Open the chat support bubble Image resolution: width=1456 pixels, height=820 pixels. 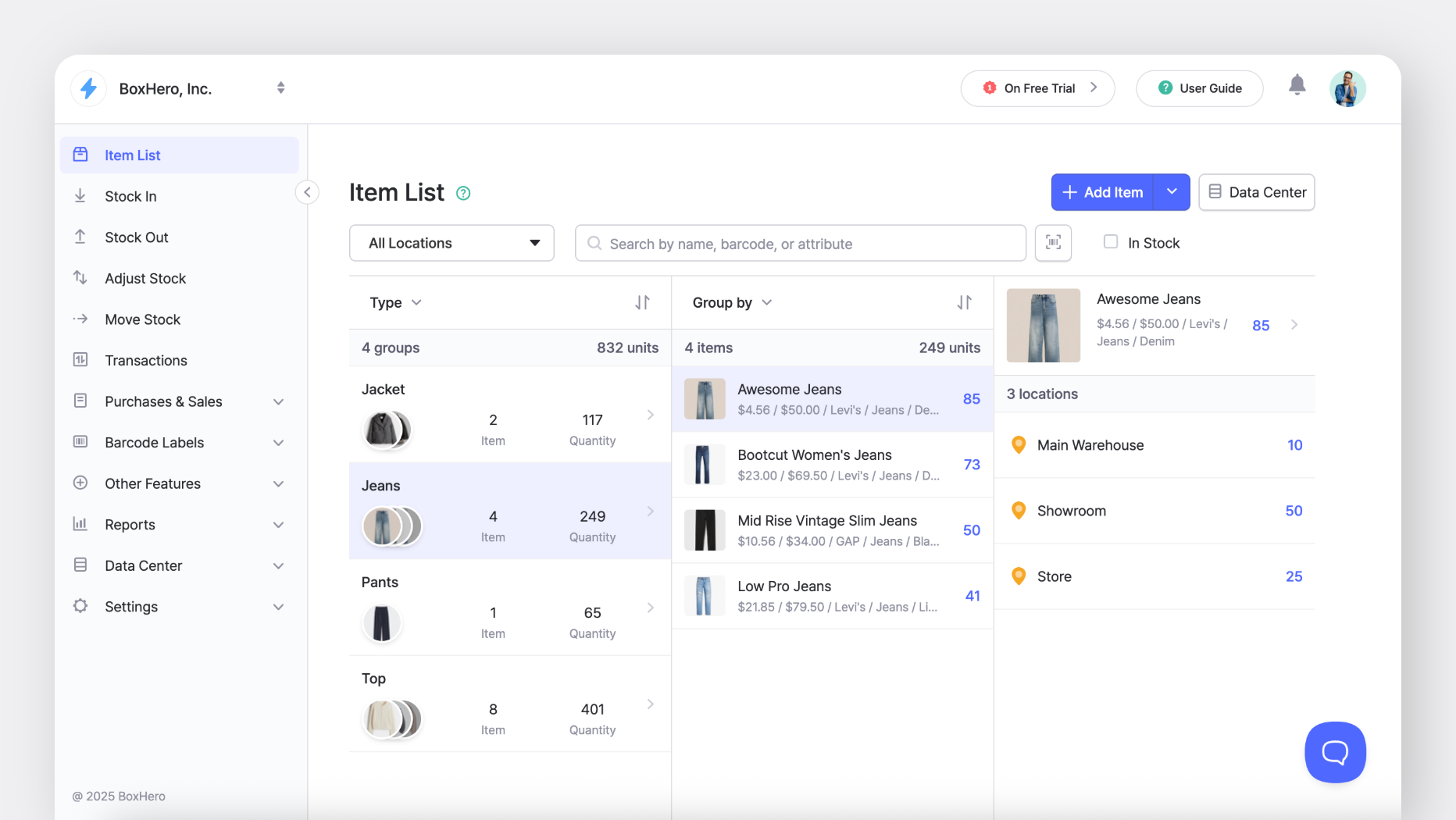point(1335,752)
